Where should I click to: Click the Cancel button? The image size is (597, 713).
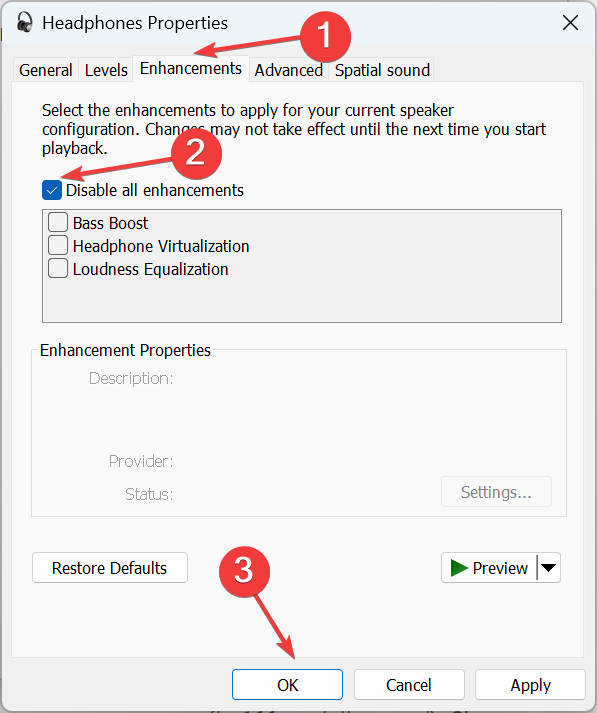pyautogui.click(x=409, y=684)
